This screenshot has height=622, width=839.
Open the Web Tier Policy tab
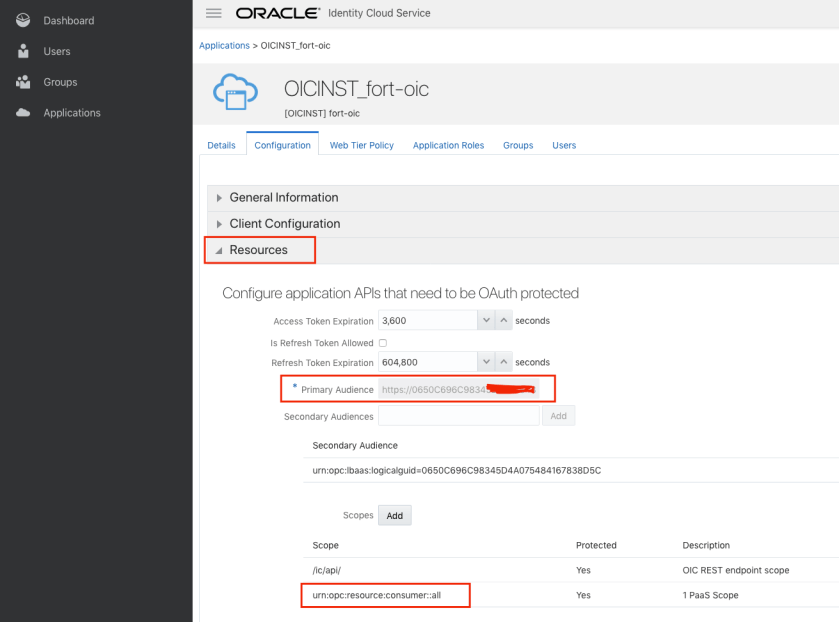click(362, 145)
